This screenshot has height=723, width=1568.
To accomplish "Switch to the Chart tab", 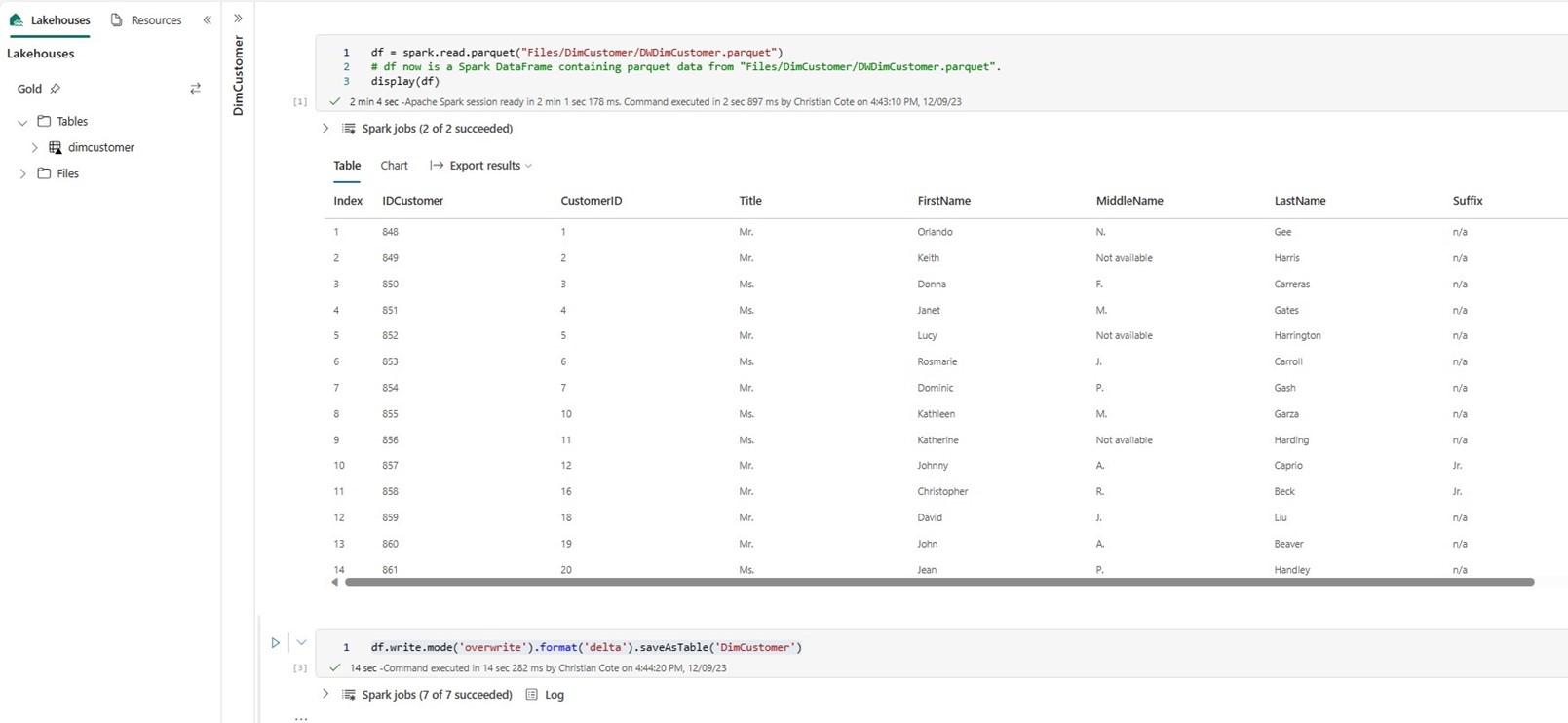I will pyautogui.click(x=394, y=166).
